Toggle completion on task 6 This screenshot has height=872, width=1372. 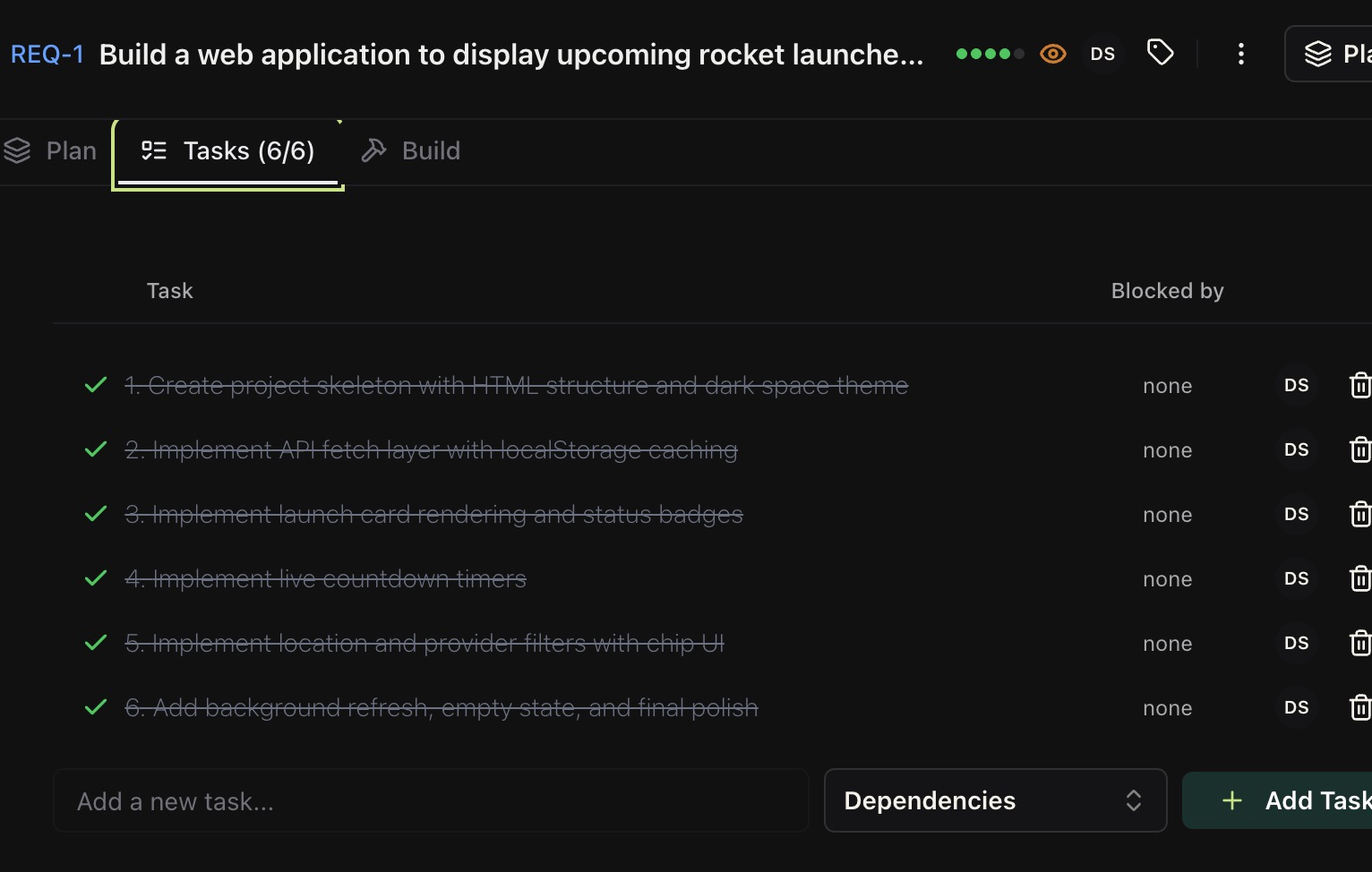pos(95,707)
